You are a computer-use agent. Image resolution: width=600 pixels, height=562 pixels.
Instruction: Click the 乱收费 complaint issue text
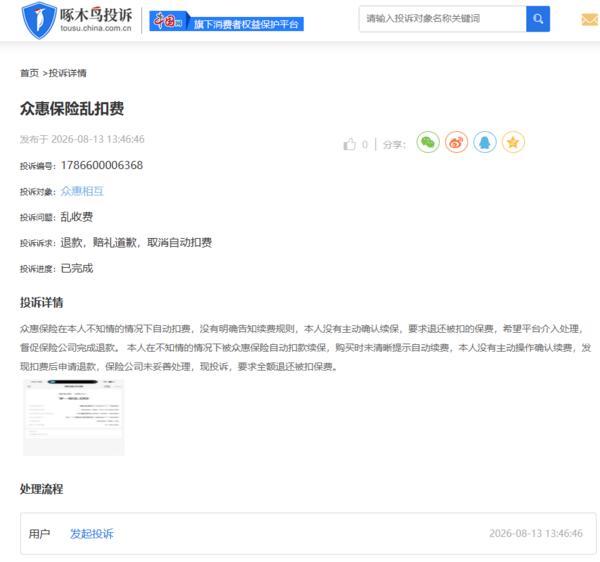pyautogui.click(x=77, y=217)
